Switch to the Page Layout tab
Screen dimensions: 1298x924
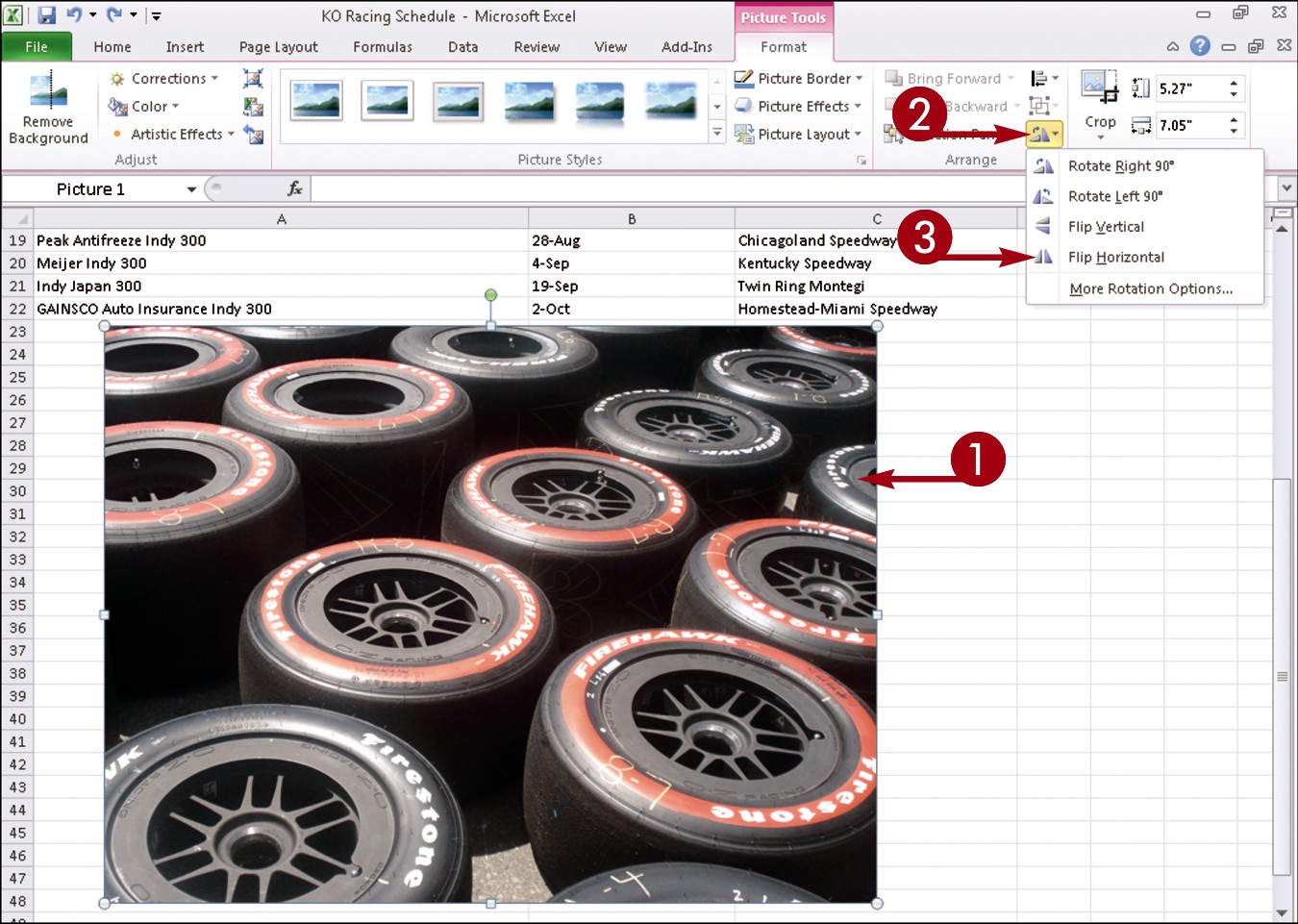(279, 47)
